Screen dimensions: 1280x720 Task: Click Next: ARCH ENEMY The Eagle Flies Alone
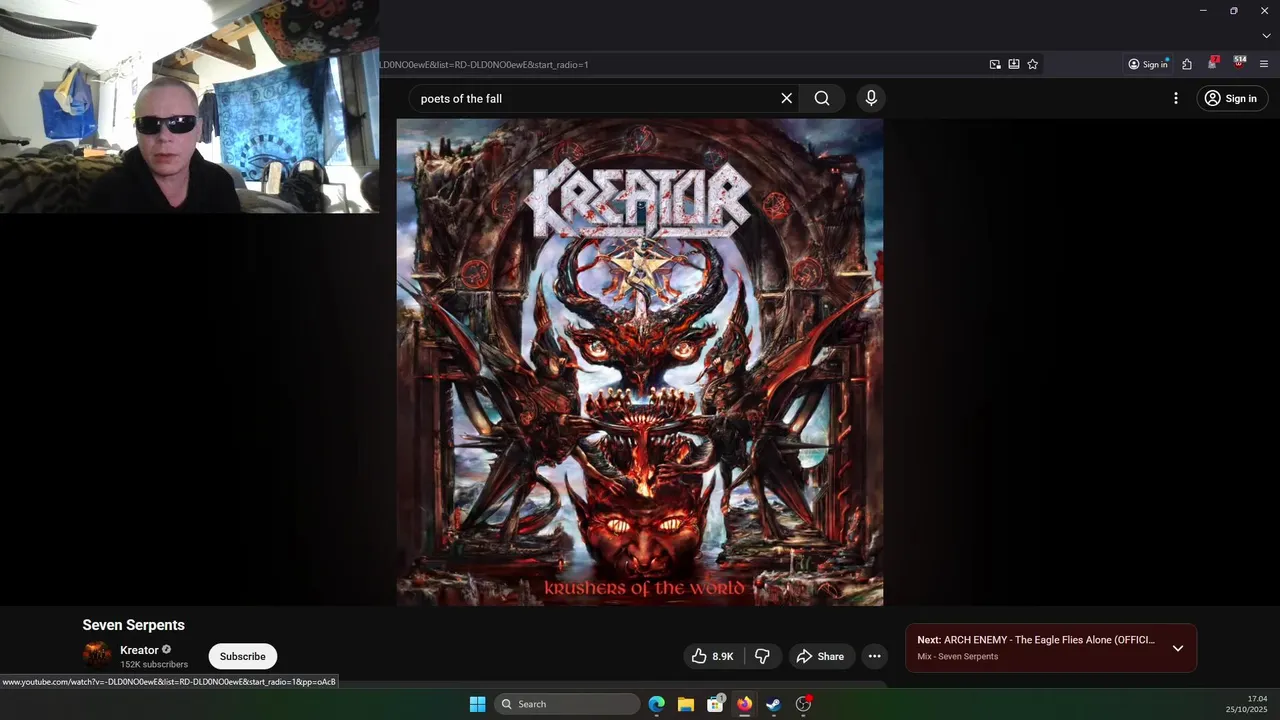click(1036, 640)
